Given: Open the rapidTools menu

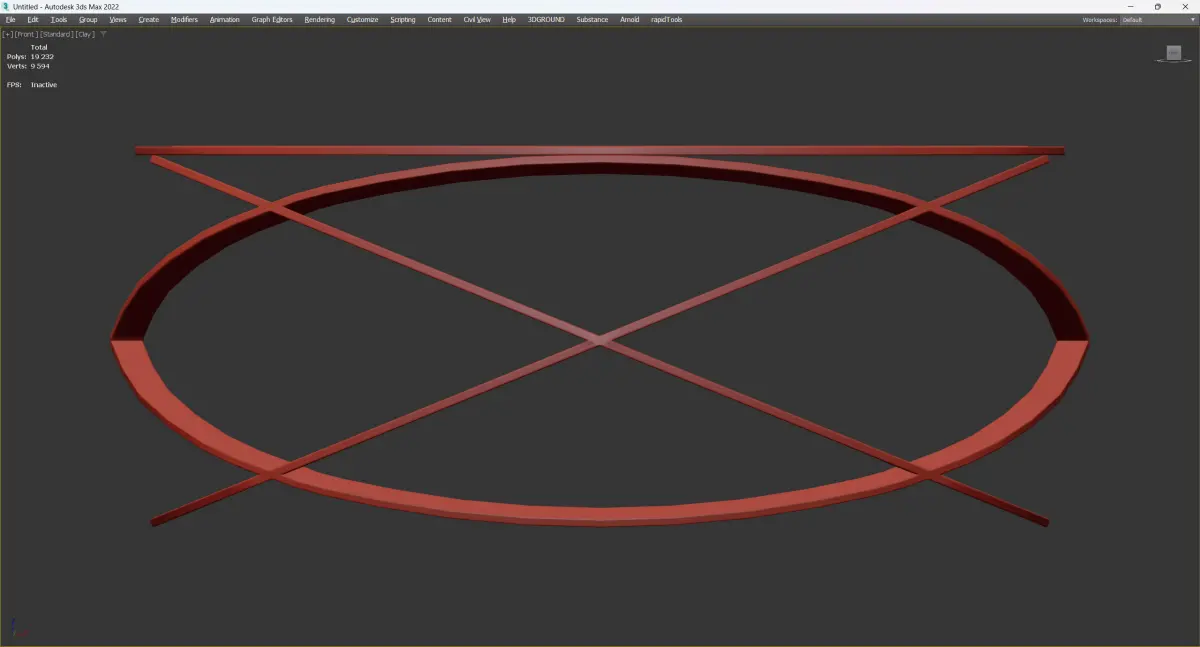Looking at the screenshot, I should click(x=666, y=19).
